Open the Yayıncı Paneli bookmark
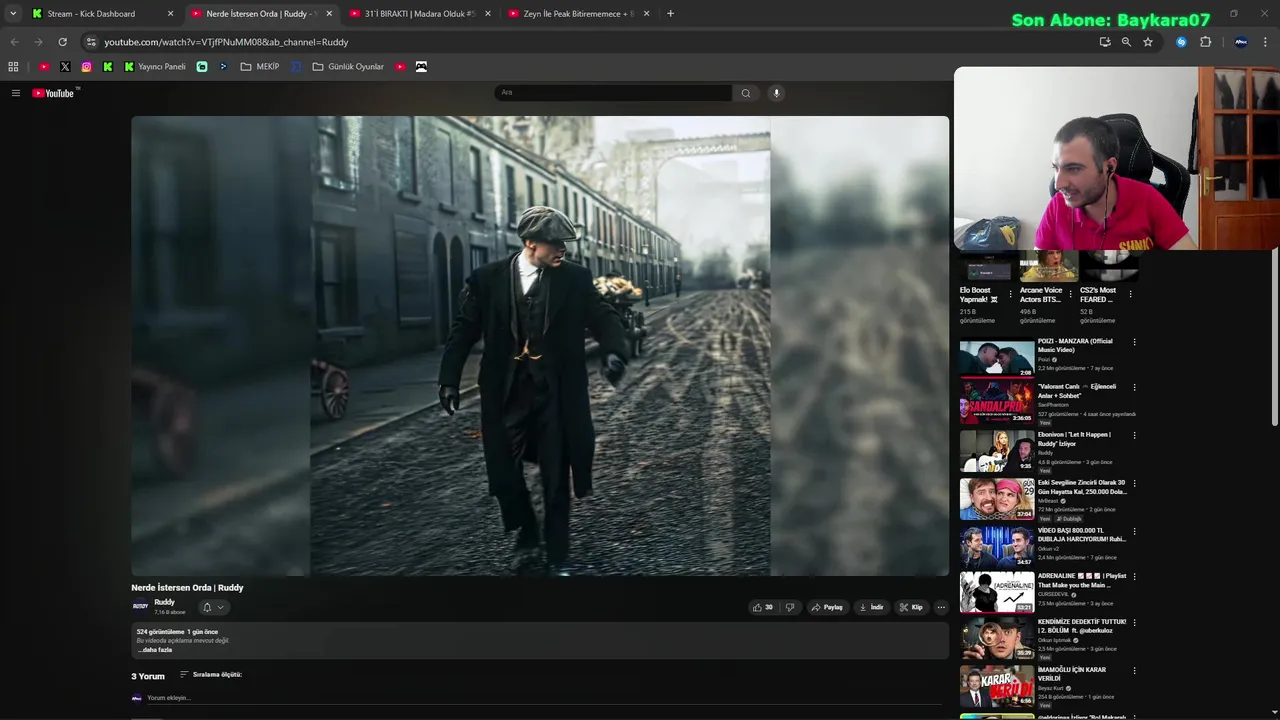Viewport: 1280px width, 720px height. click(155, 67)
